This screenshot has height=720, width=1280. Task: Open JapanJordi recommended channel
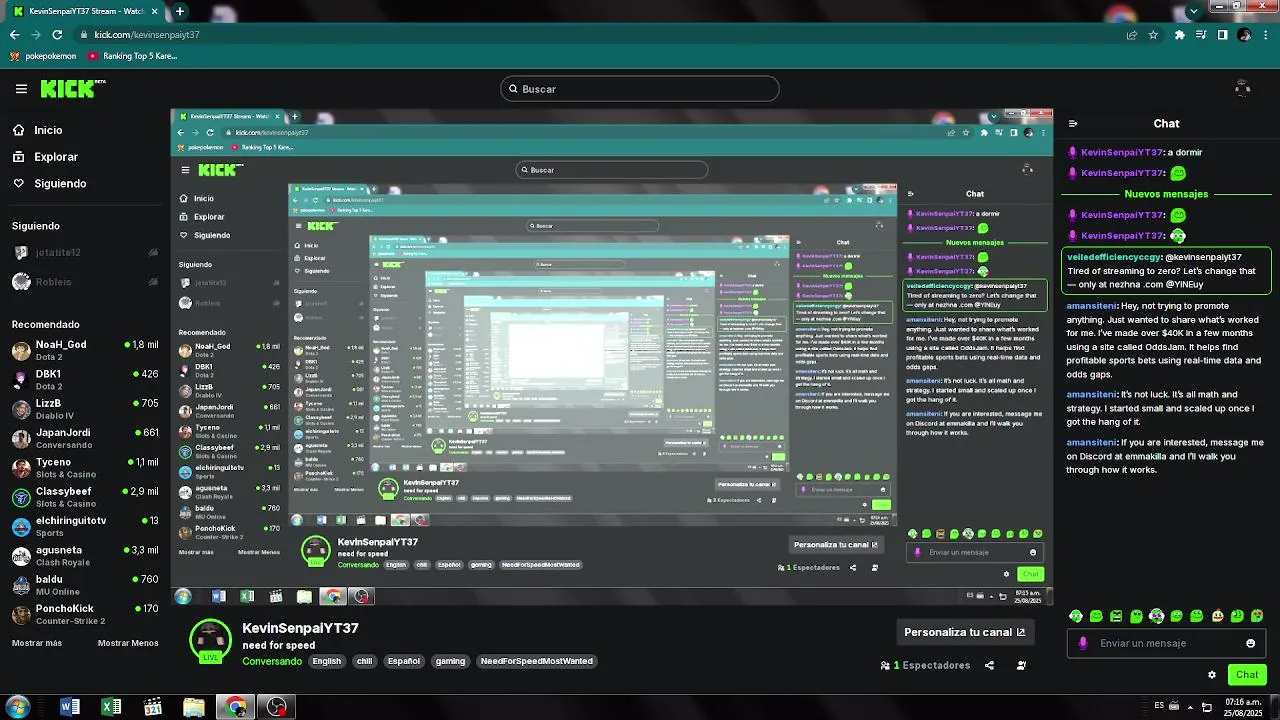click(x=85, y=438)
